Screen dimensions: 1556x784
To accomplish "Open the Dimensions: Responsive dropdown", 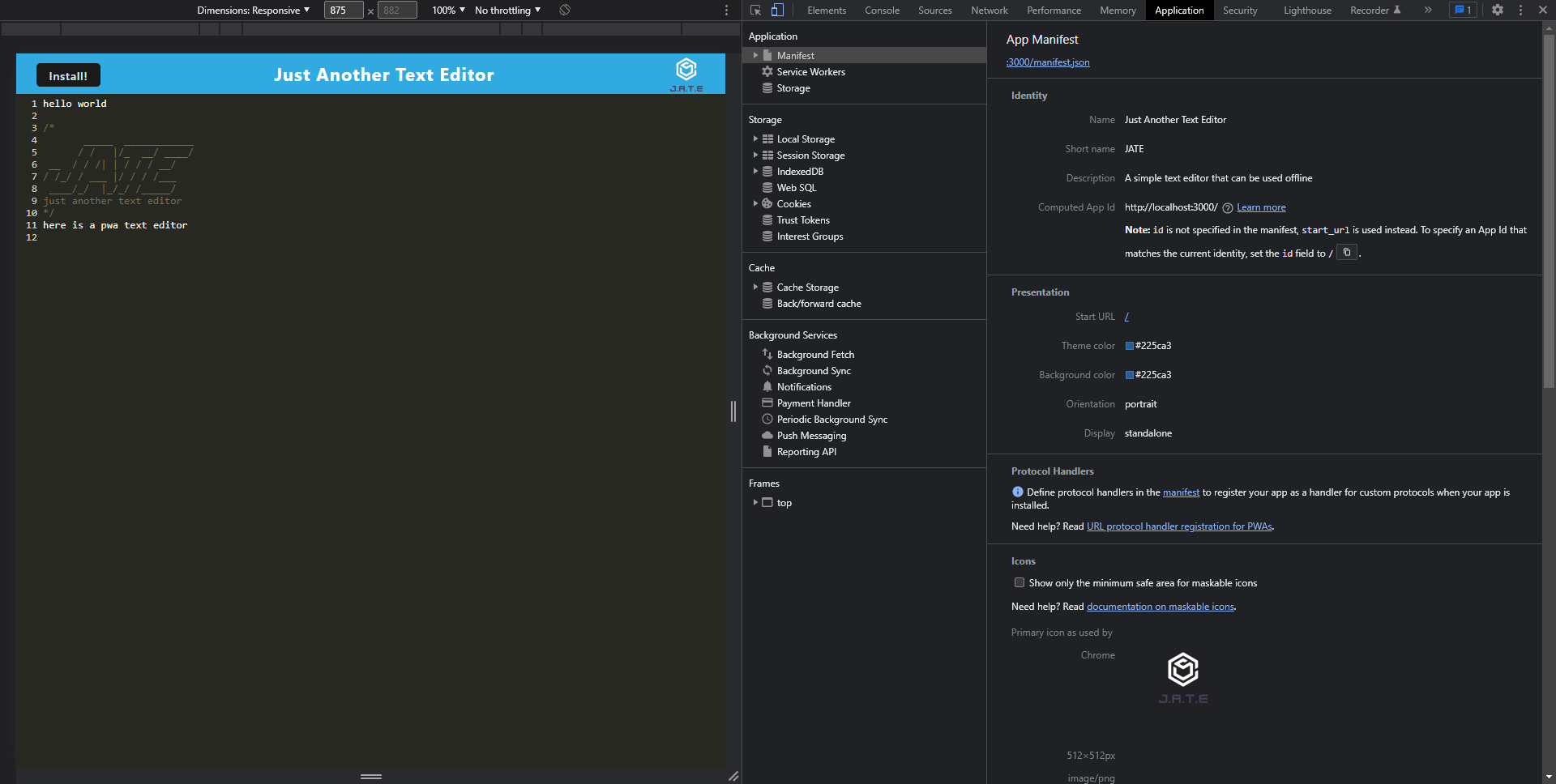I will pyautogui.click(x=251, y=10).
